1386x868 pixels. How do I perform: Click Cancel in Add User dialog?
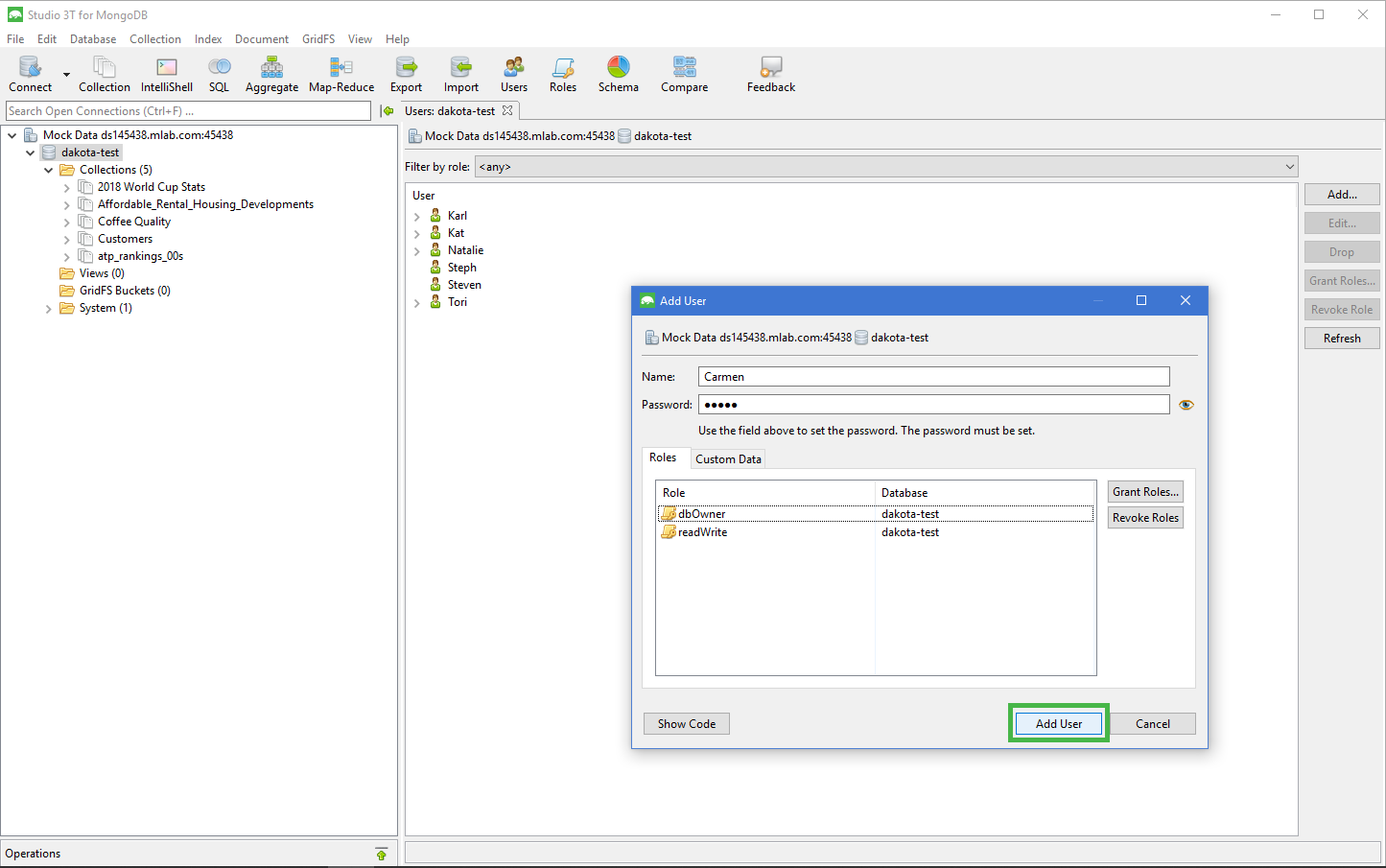pyautogui.click(x=1153, y=724)
